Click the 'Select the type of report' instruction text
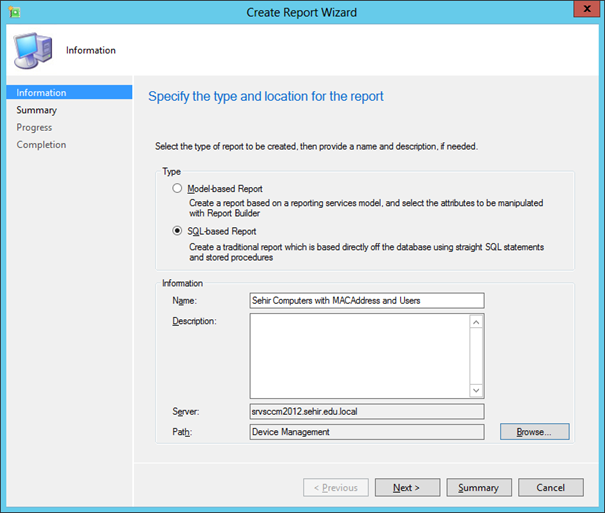This screenshot has height=513, width=605. (x=316, y=147)
